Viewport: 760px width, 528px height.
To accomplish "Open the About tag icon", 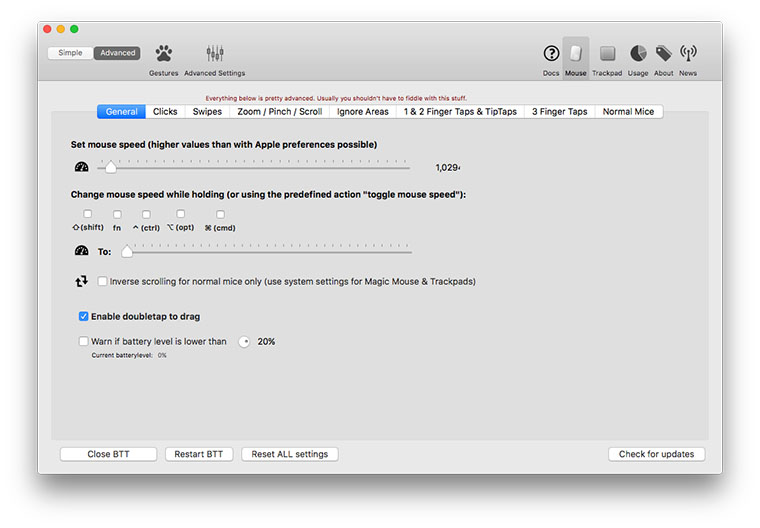I will click(x=664, y=53).
